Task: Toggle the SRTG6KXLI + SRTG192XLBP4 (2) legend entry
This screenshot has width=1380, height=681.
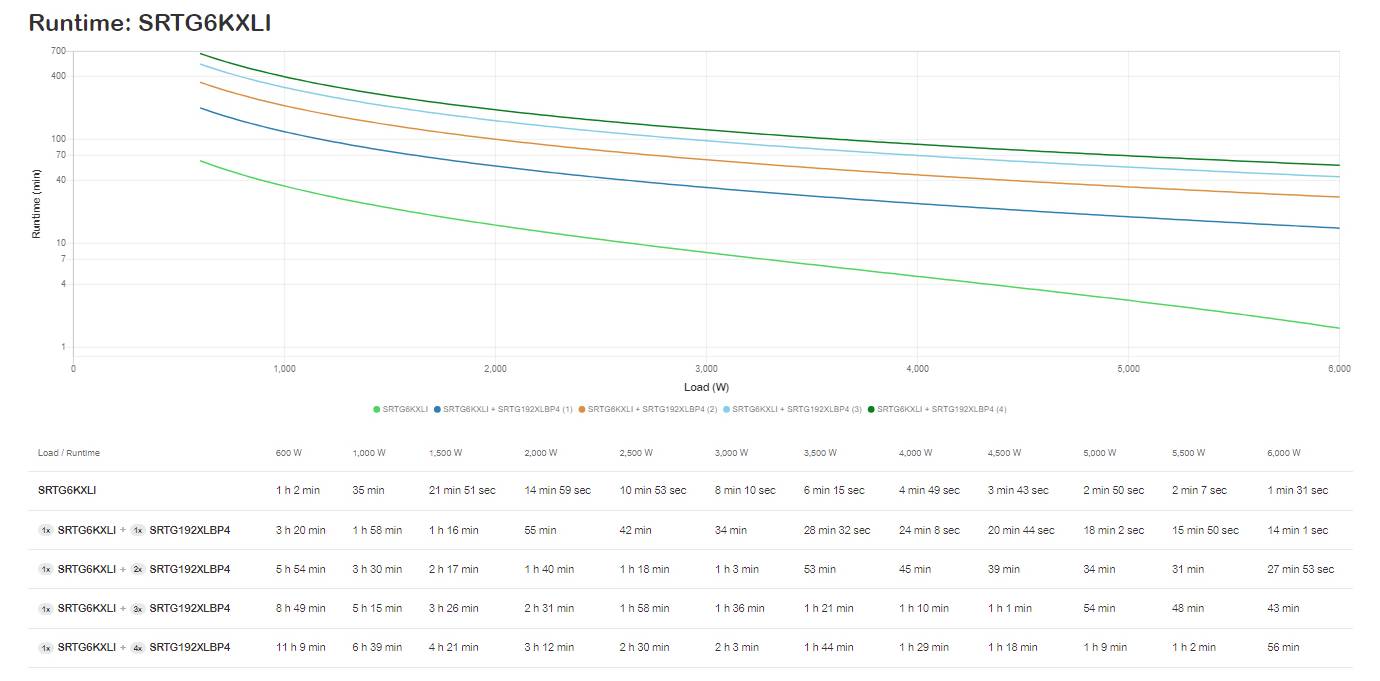Action: click(648, 409)
